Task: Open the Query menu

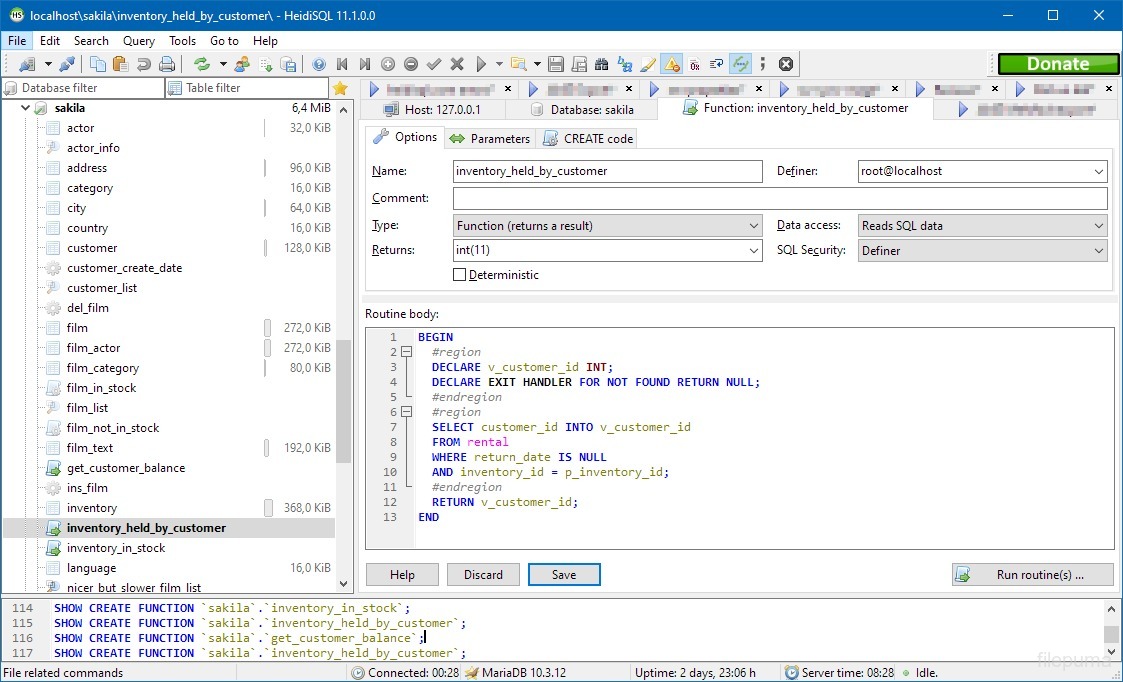Action: pyautogui.click(x=139, y=41)
